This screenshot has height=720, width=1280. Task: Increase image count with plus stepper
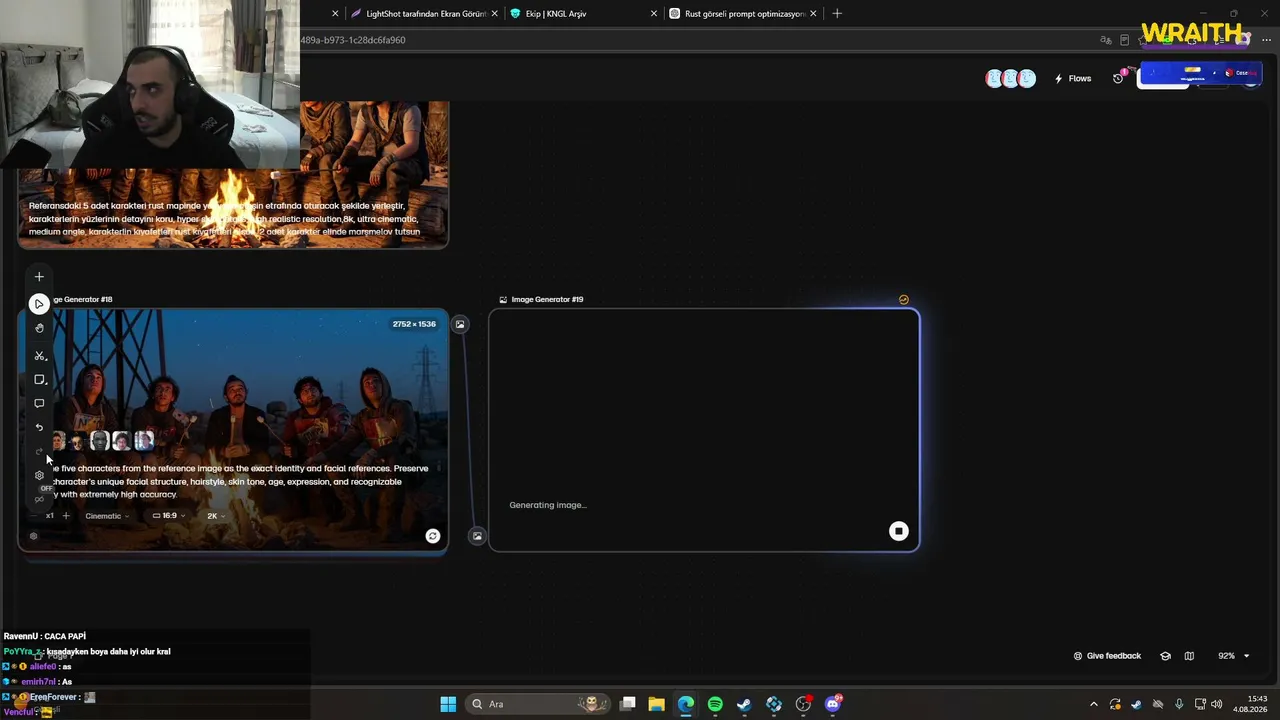point(66,516)
